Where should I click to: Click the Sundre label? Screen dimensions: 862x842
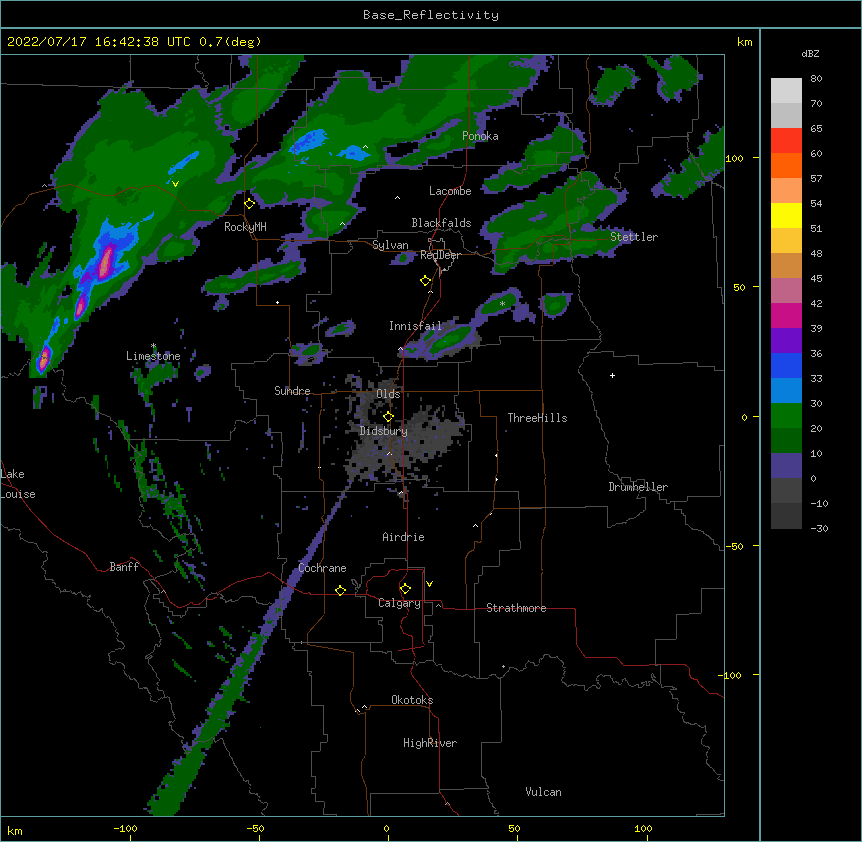(292, 391)
